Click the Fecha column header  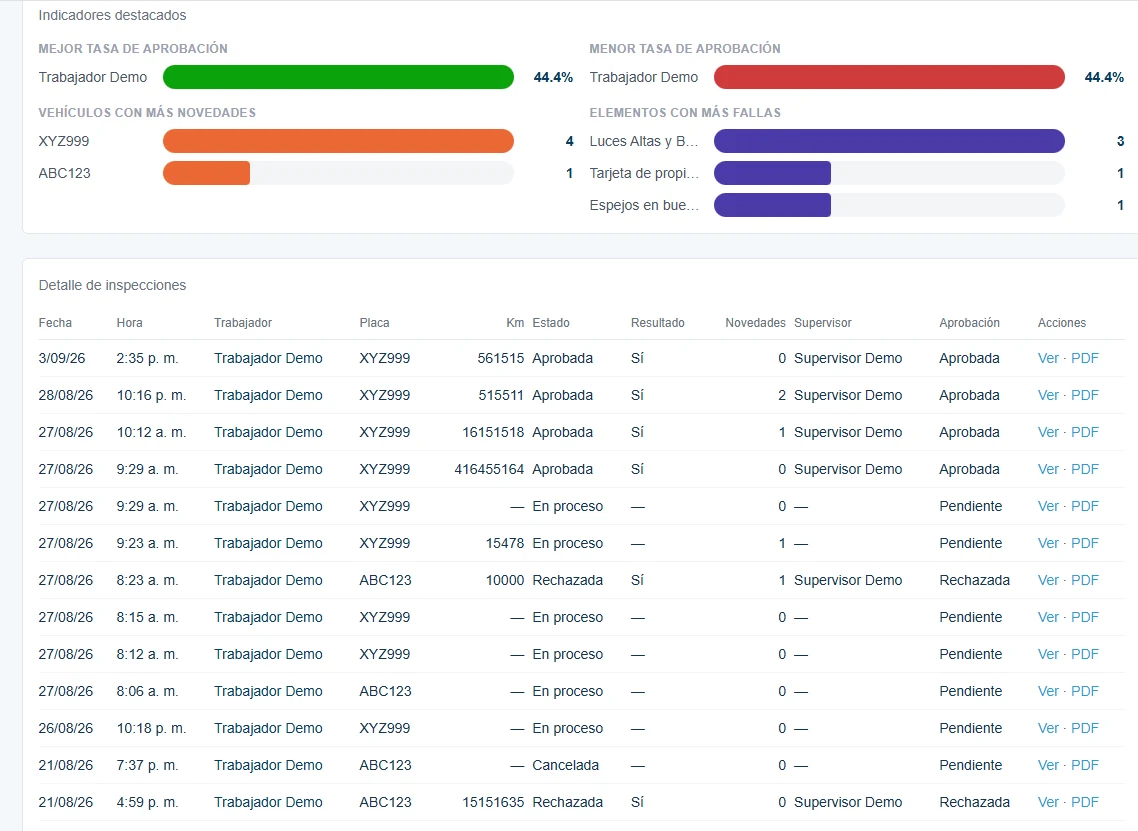[x=55, y=323]
